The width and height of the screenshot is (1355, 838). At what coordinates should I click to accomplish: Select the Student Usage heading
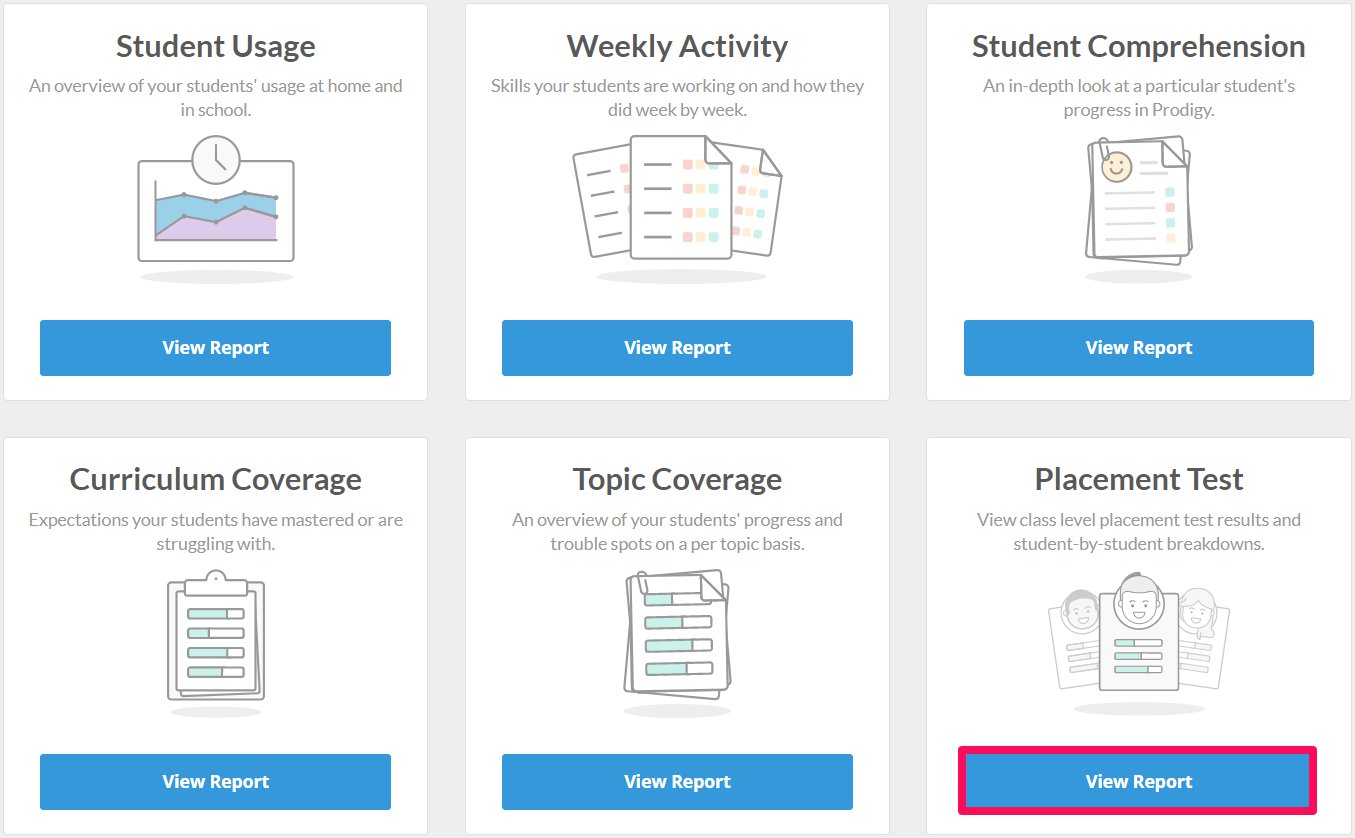215,46
